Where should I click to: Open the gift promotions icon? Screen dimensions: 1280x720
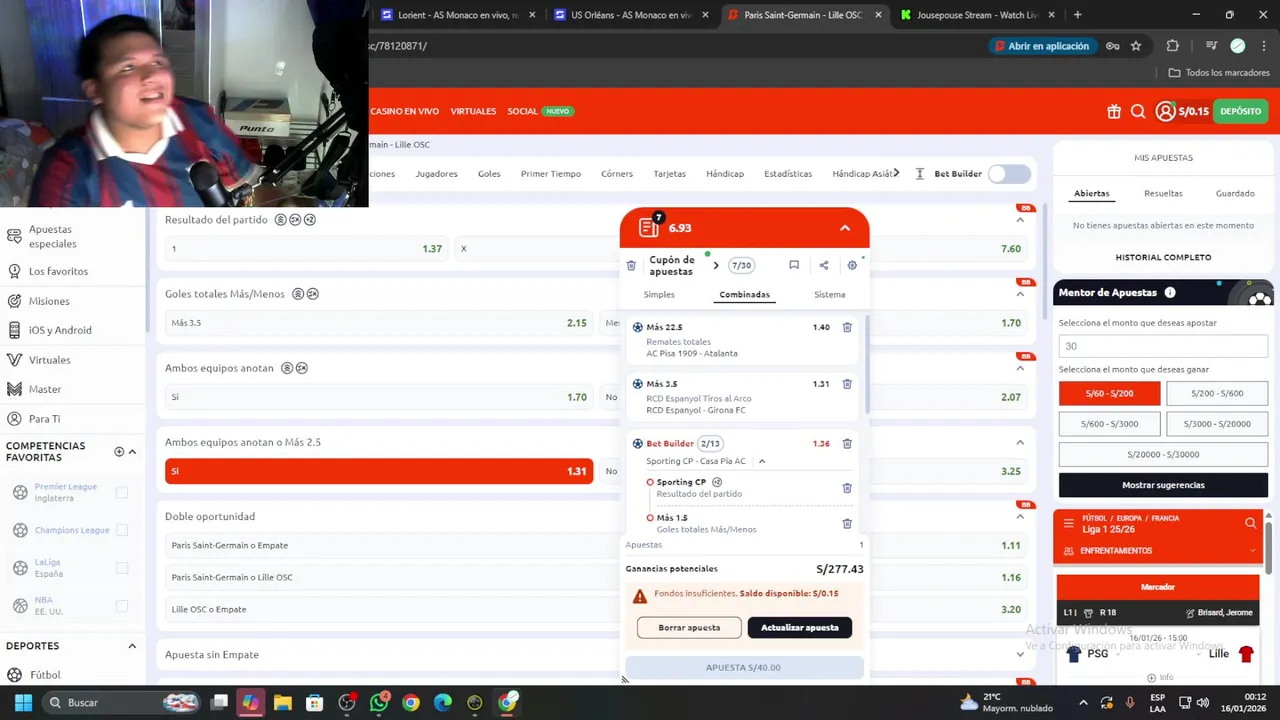(1114, 112)
